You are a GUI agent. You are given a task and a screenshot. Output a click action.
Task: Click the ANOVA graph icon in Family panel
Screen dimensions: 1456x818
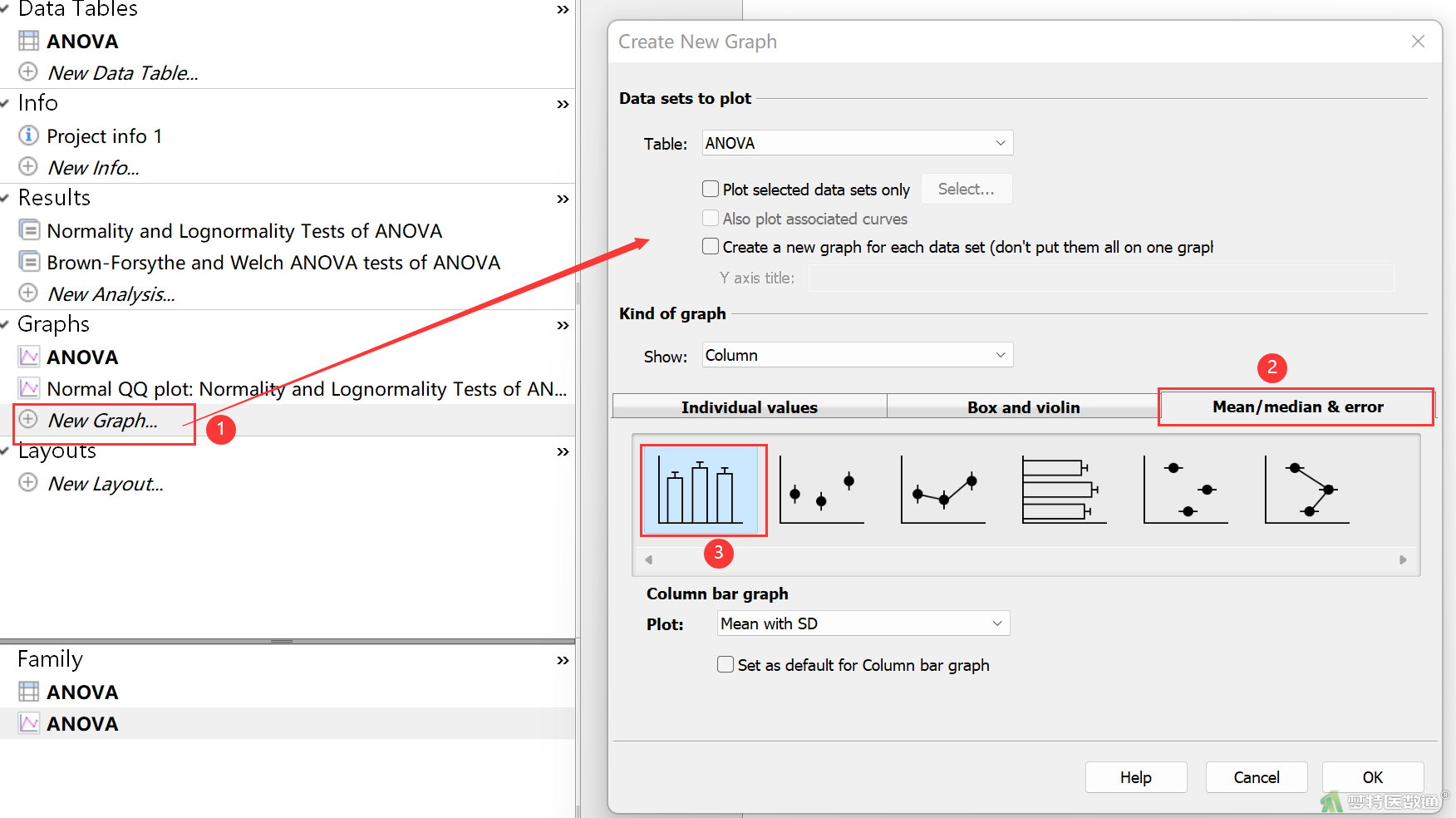click(29, 723)
